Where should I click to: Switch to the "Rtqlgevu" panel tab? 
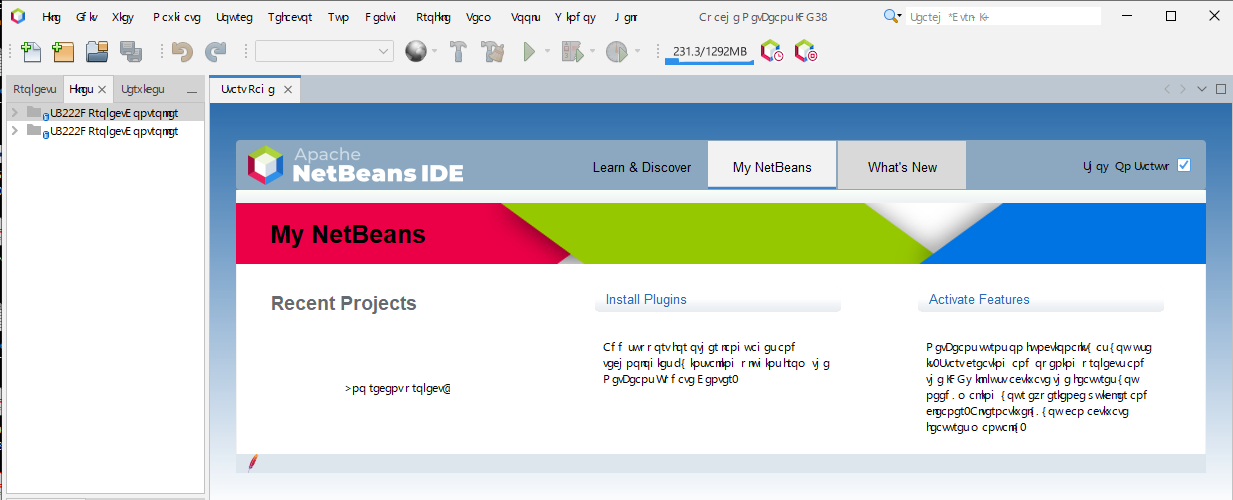coord(35,89)
